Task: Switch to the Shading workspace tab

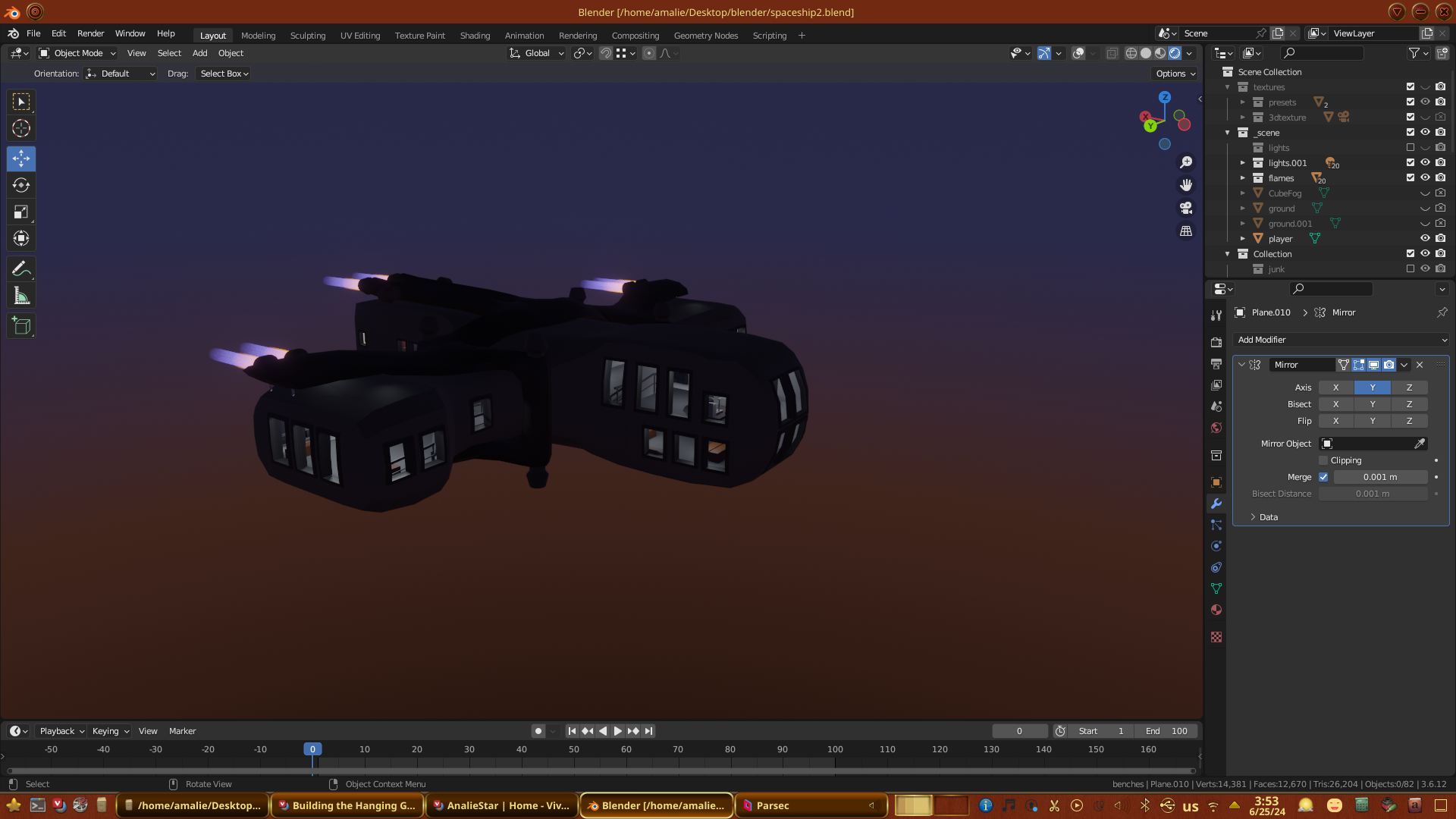Action: 475,36
